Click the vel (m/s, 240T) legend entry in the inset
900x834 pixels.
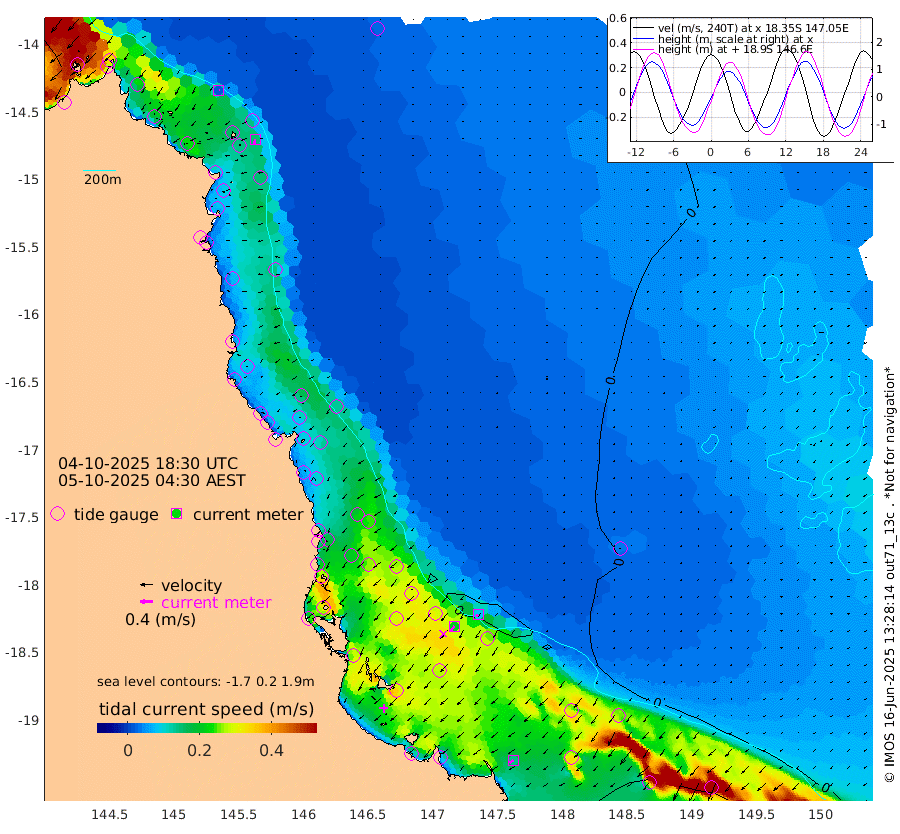740,28
